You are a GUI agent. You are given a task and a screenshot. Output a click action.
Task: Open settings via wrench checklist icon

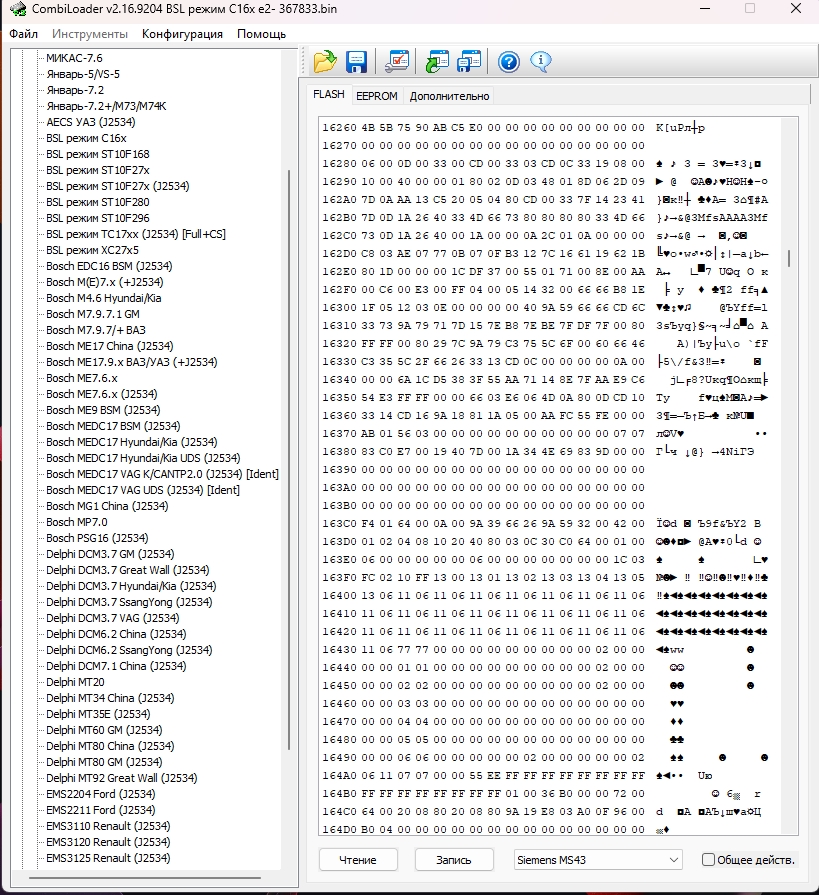[397, 62]
